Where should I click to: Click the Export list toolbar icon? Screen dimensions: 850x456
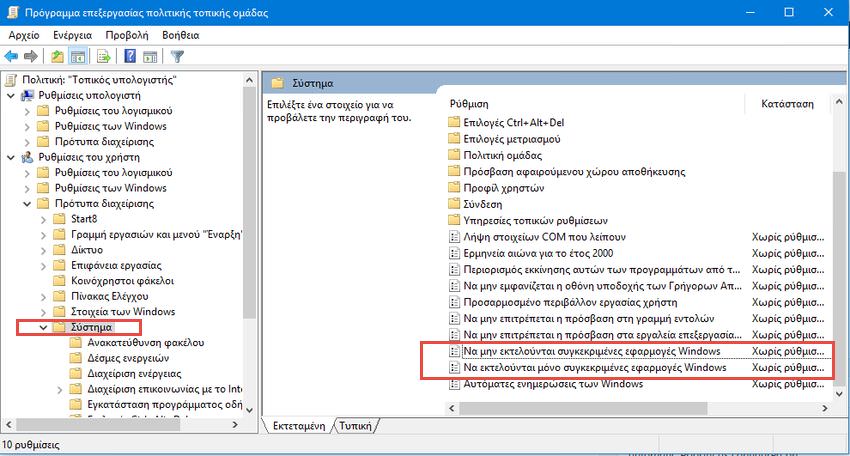104,55
